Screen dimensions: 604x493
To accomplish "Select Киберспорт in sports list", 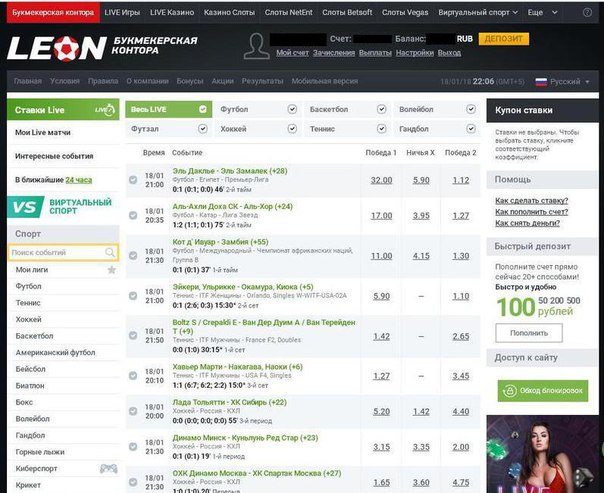I will pos(36,468).
